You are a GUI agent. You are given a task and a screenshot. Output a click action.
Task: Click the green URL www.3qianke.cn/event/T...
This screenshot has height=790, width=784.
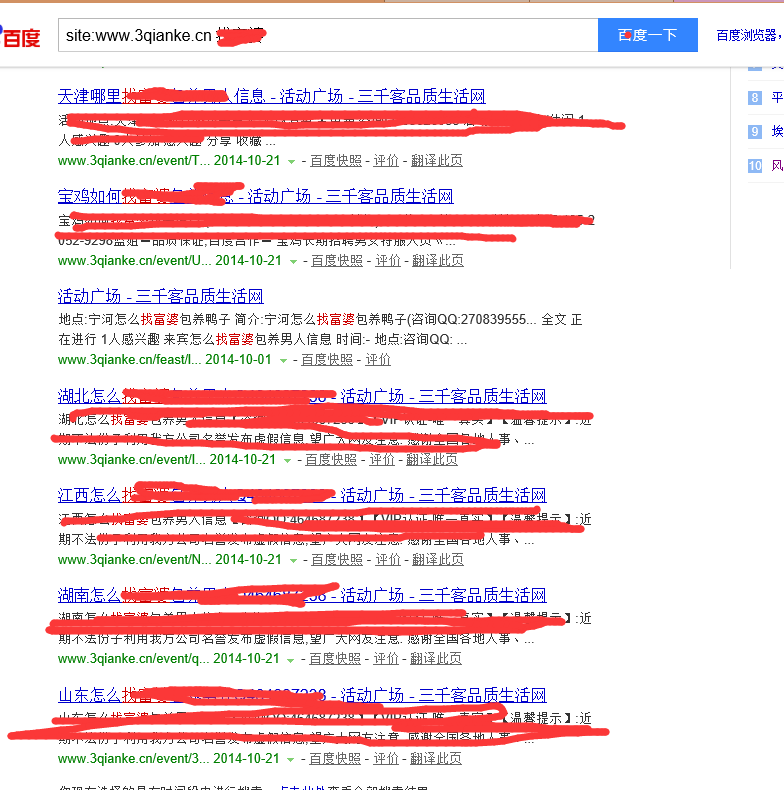[x=134, y=161]
